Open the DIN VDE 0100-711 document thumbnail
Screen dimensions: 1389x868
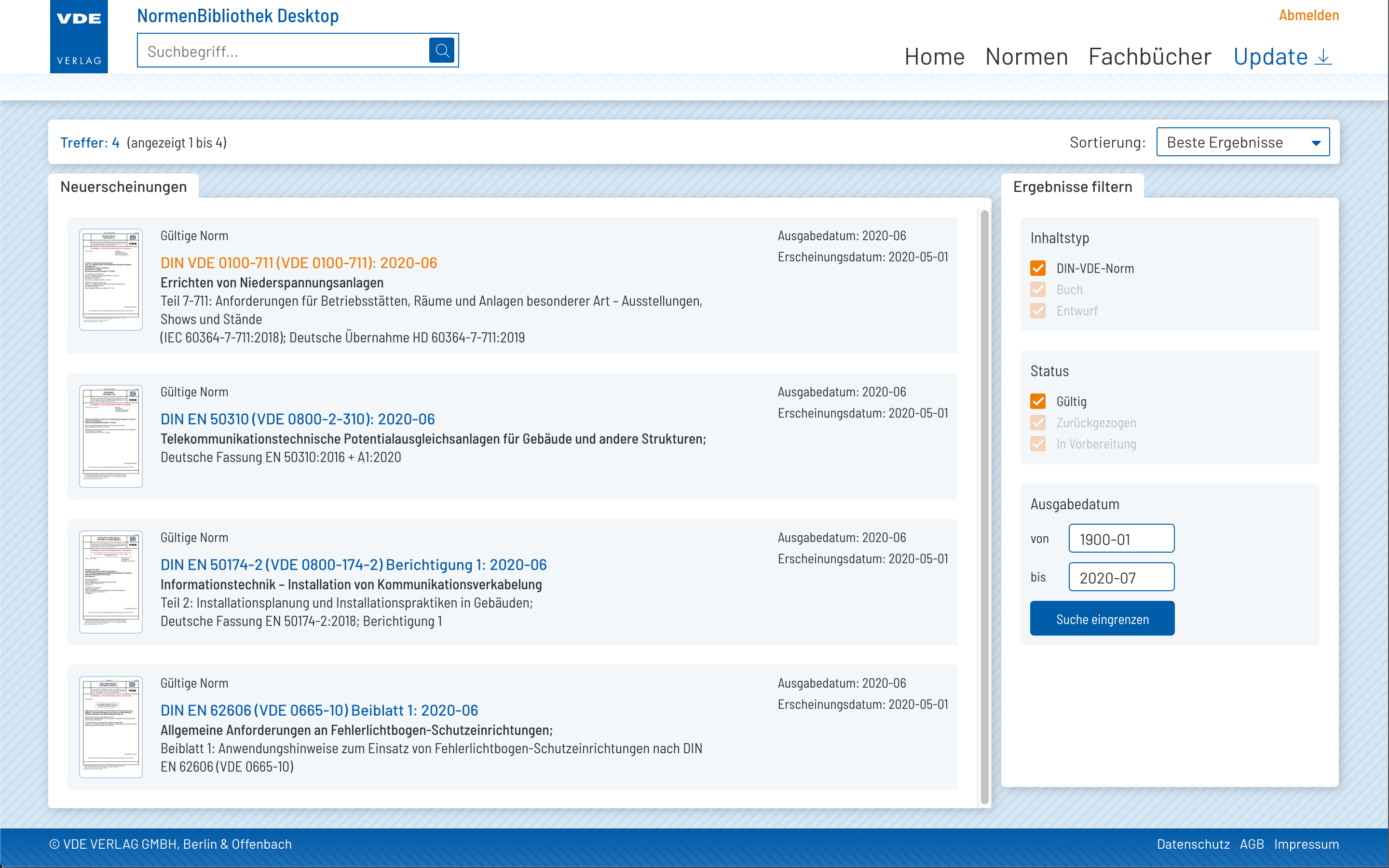[x=111, y=280]
